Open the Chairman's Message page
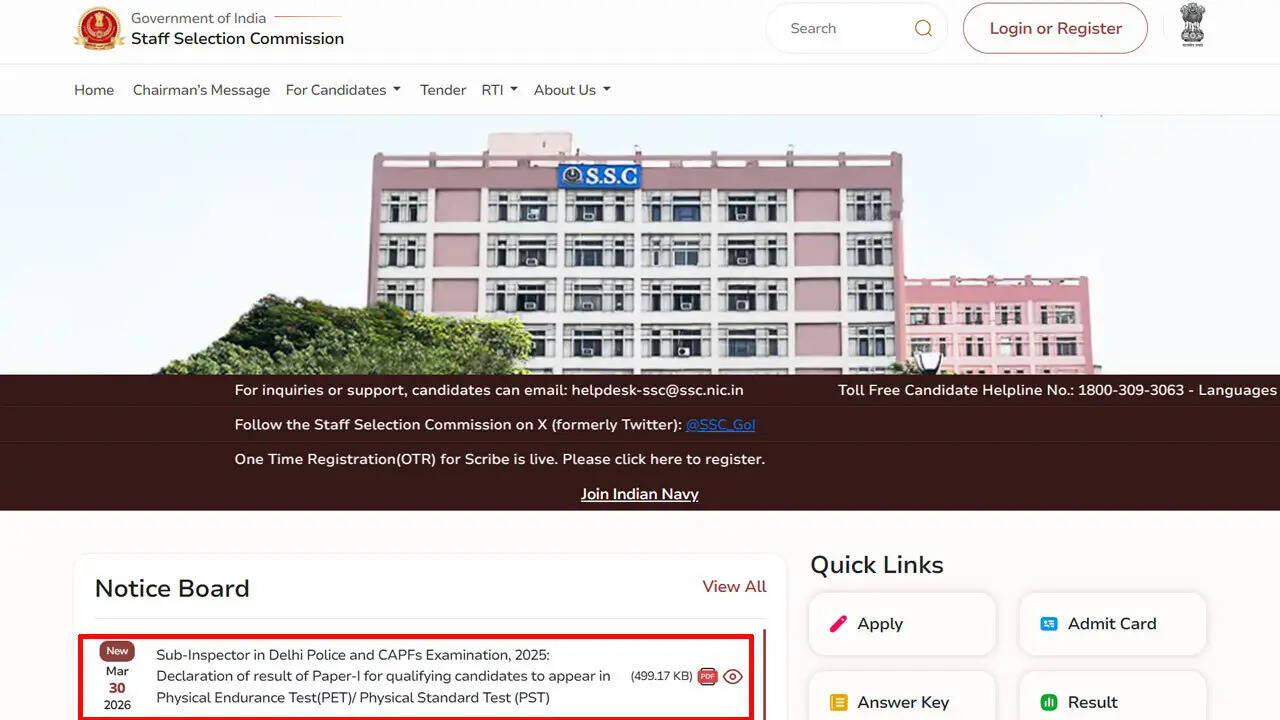The image size is (1280, 720). (201, 89)
